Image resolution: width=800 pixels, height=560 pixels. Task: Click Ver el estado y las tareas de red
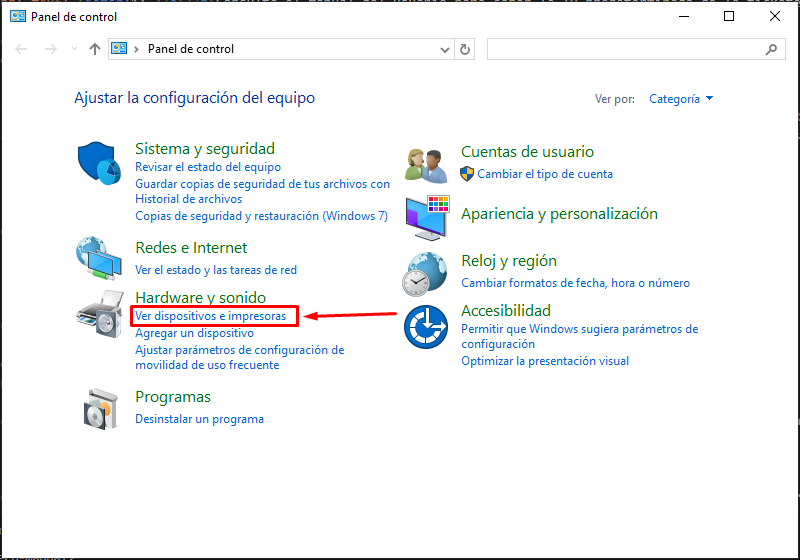[x=216, y=270]
